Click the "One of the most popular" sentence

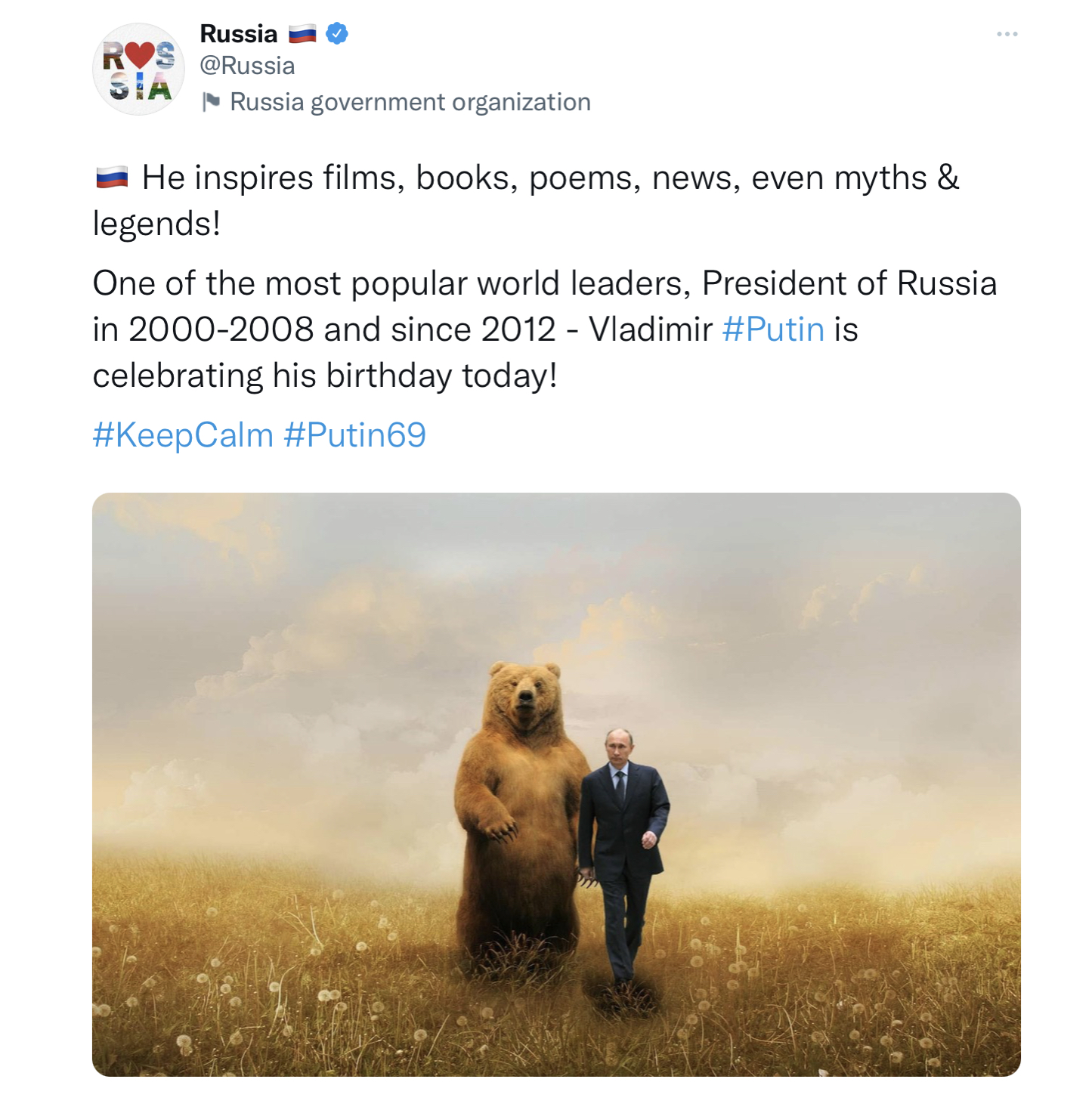544,284
